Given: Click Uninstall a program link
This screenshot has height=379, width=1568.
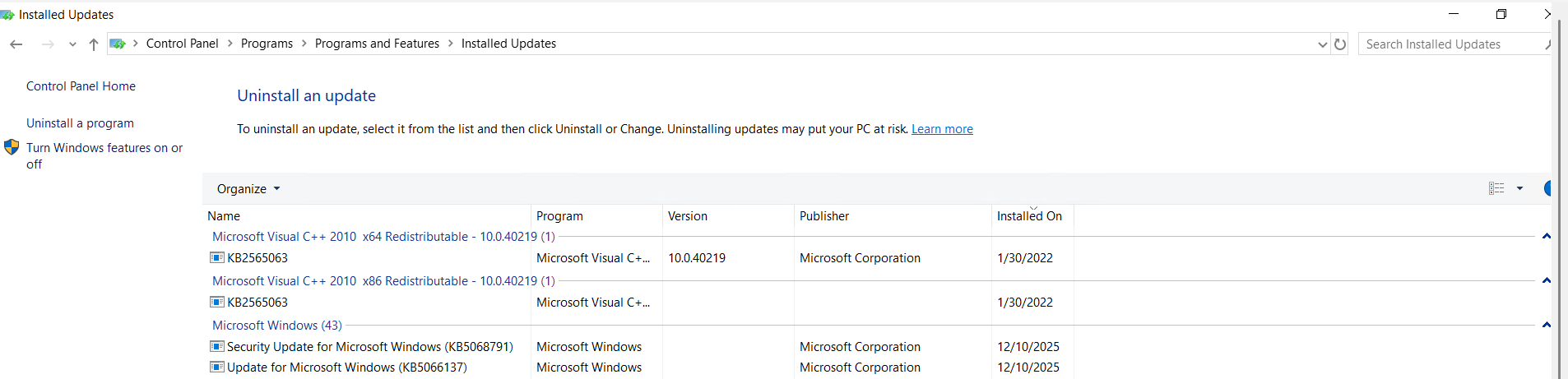Looking at the screenshot, I should (80, 123).
